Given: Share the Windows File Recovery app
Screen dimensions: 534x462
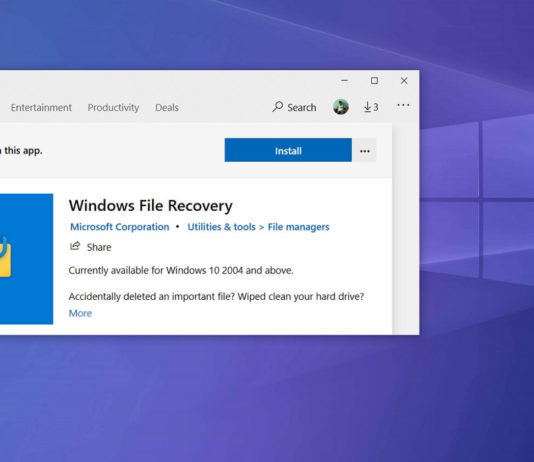Looking at the screenshot, I should (x=91, y=247).
